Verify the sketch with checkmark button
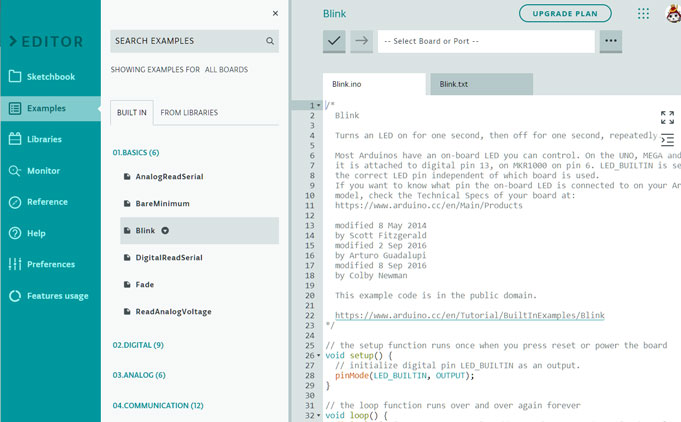This screenshot has height=422, width=681. (x=334, y=41)
